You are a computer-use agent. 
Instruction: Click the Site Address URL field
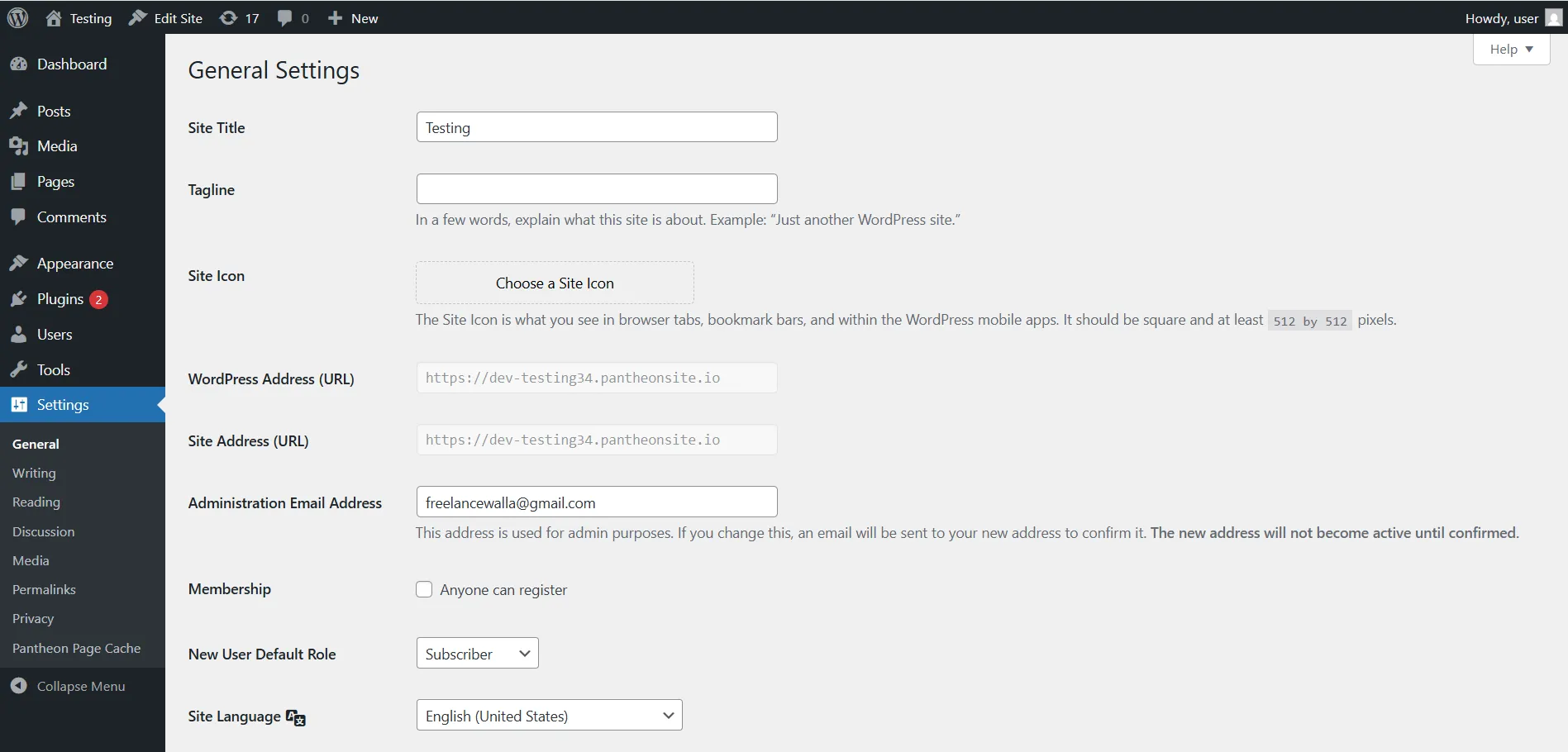coord(597,440)
